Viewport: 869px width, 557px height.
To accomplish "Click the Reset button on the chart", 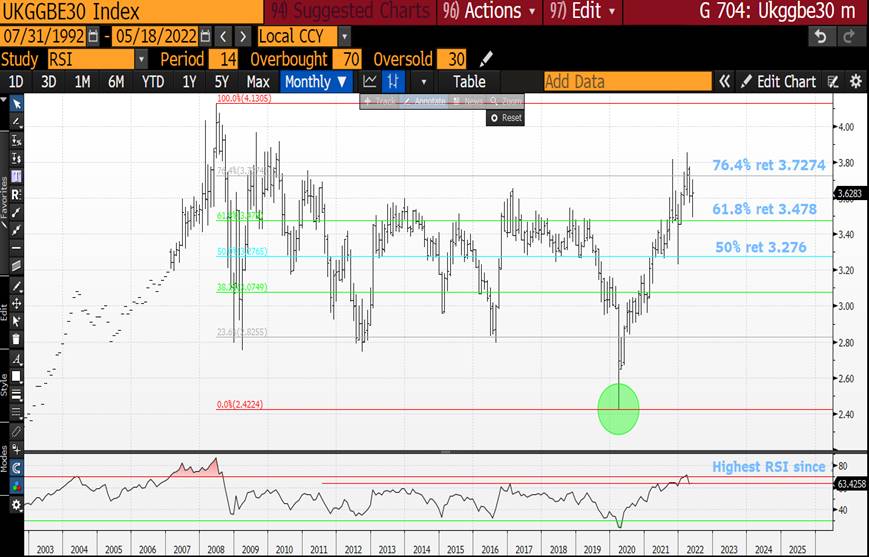I will coord(506,117).
